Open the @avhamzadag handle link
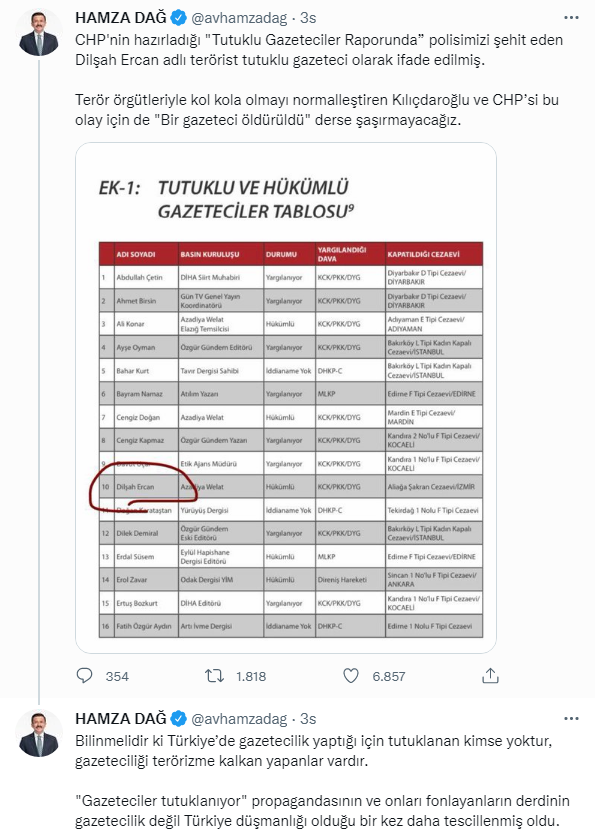595x839 pixels. 240,15
